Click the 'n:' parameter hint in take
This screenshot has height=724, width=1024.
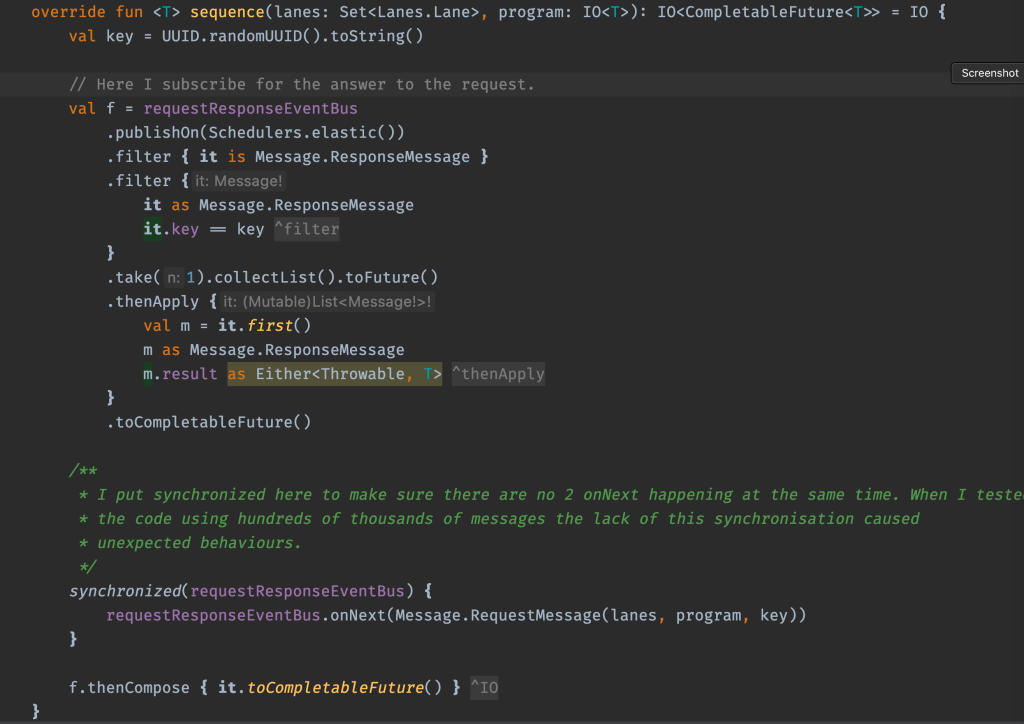click(174, 278)
